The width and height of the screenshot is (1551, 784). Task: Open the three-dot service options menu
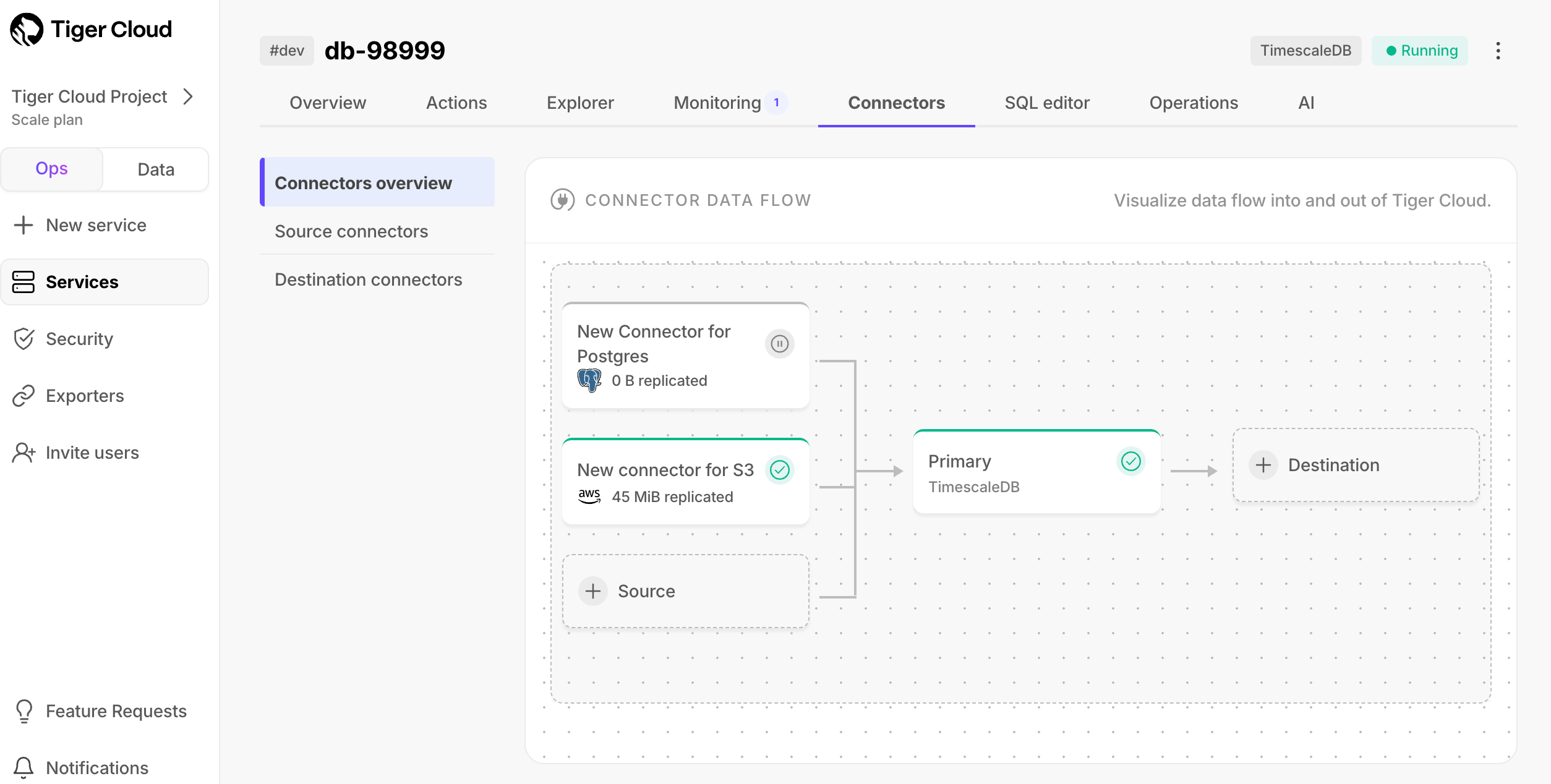[1498, 51]
